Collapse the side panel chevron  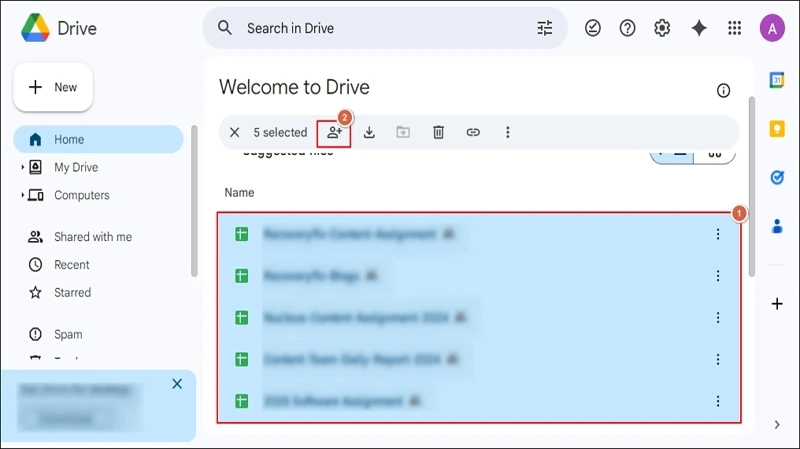coord(777,425)
